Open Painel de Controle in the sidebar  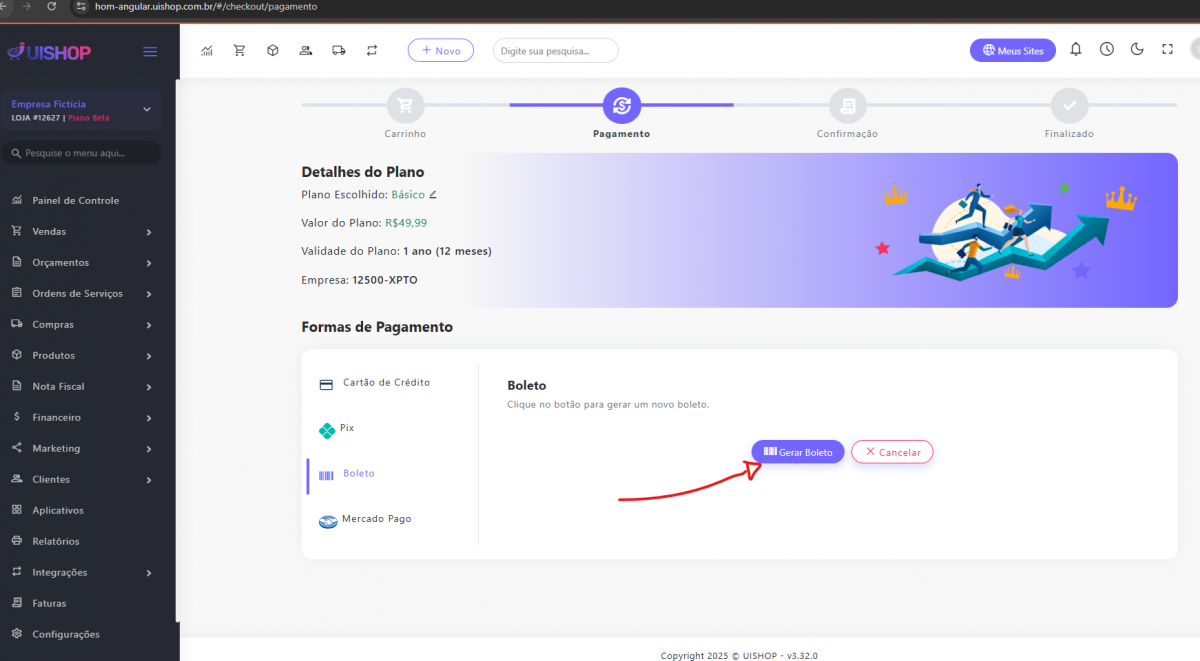pos(75,201)
